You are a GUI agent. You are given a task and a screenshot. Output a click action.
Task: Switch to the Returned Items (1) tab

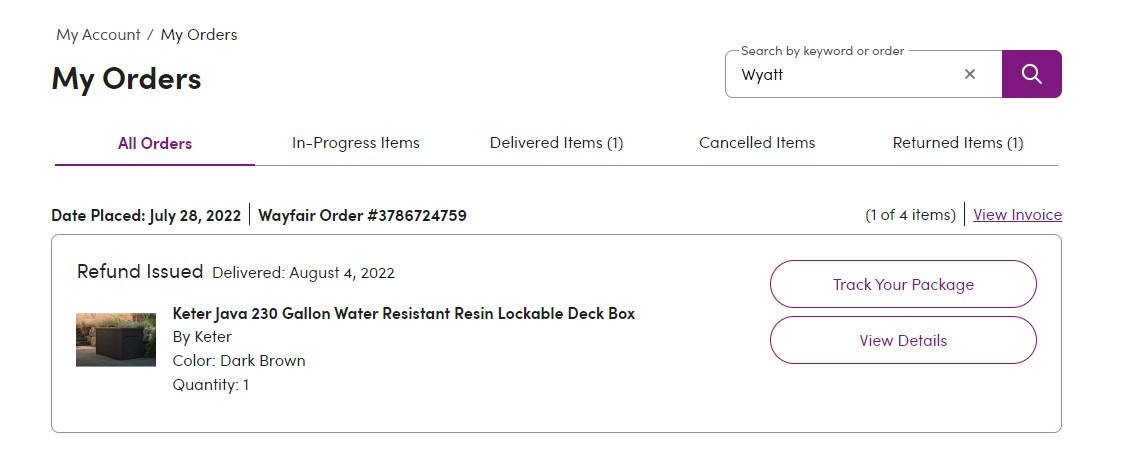point(958,143)
